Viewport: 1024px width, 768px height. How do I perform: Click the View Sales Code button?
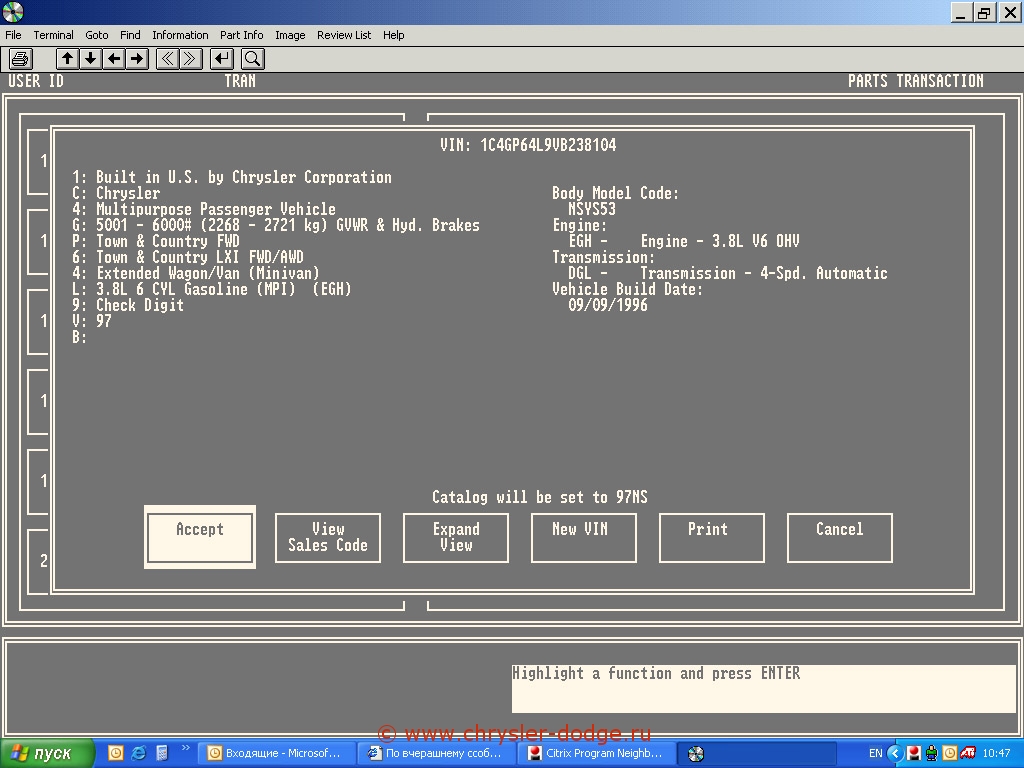(x=328, y=537)
